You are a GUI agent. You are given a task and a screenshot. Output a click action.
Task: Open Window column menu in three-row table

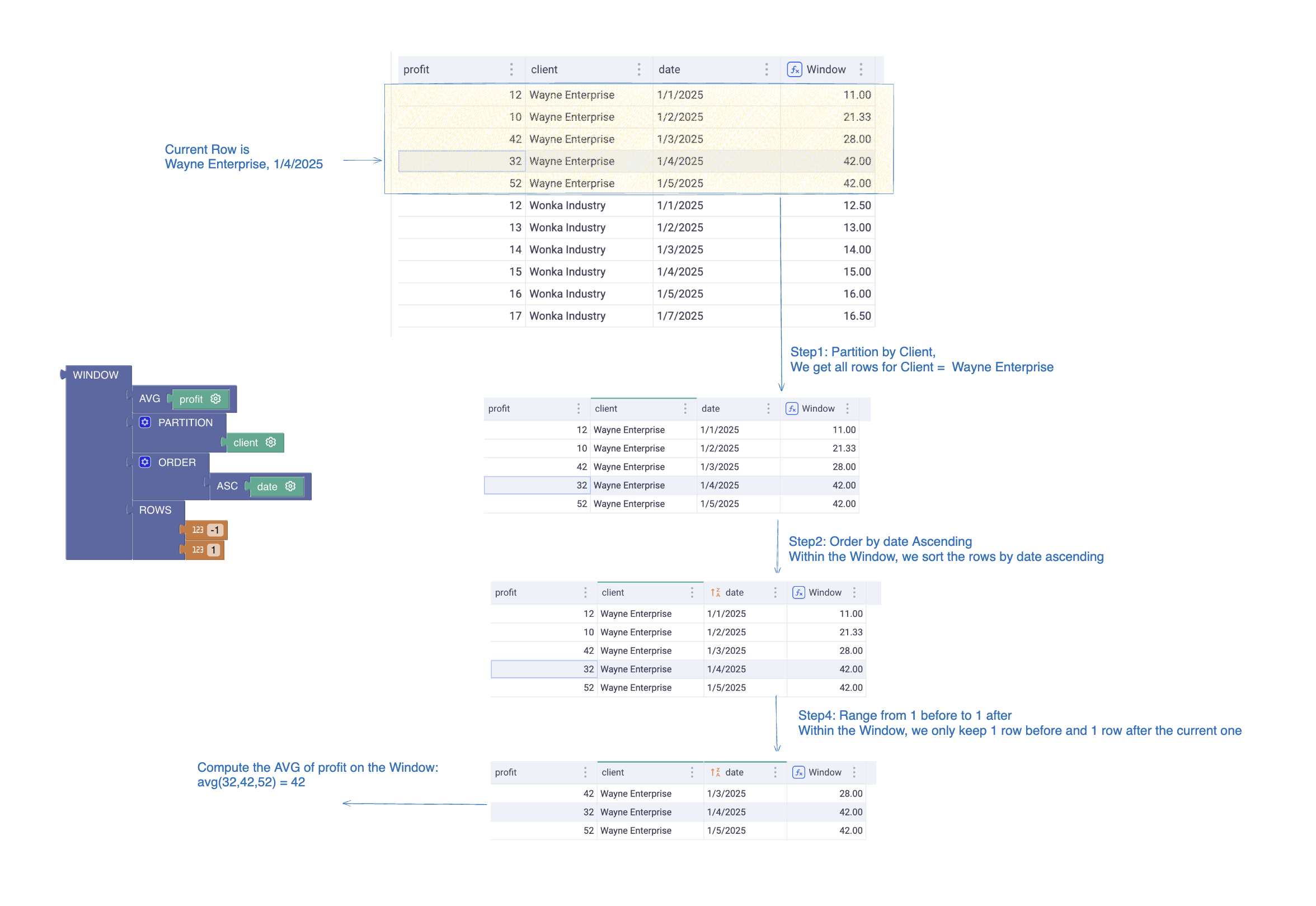(854, 772)
